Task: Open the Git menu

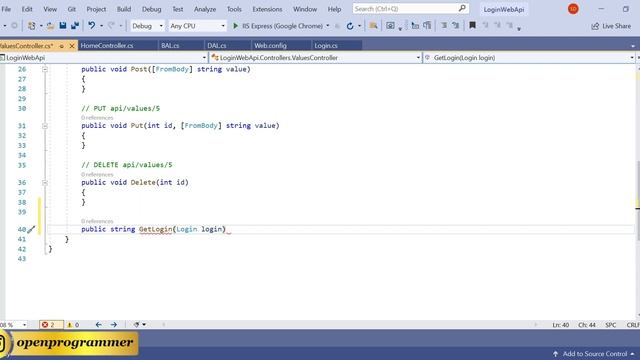Action: pos(71,9)
